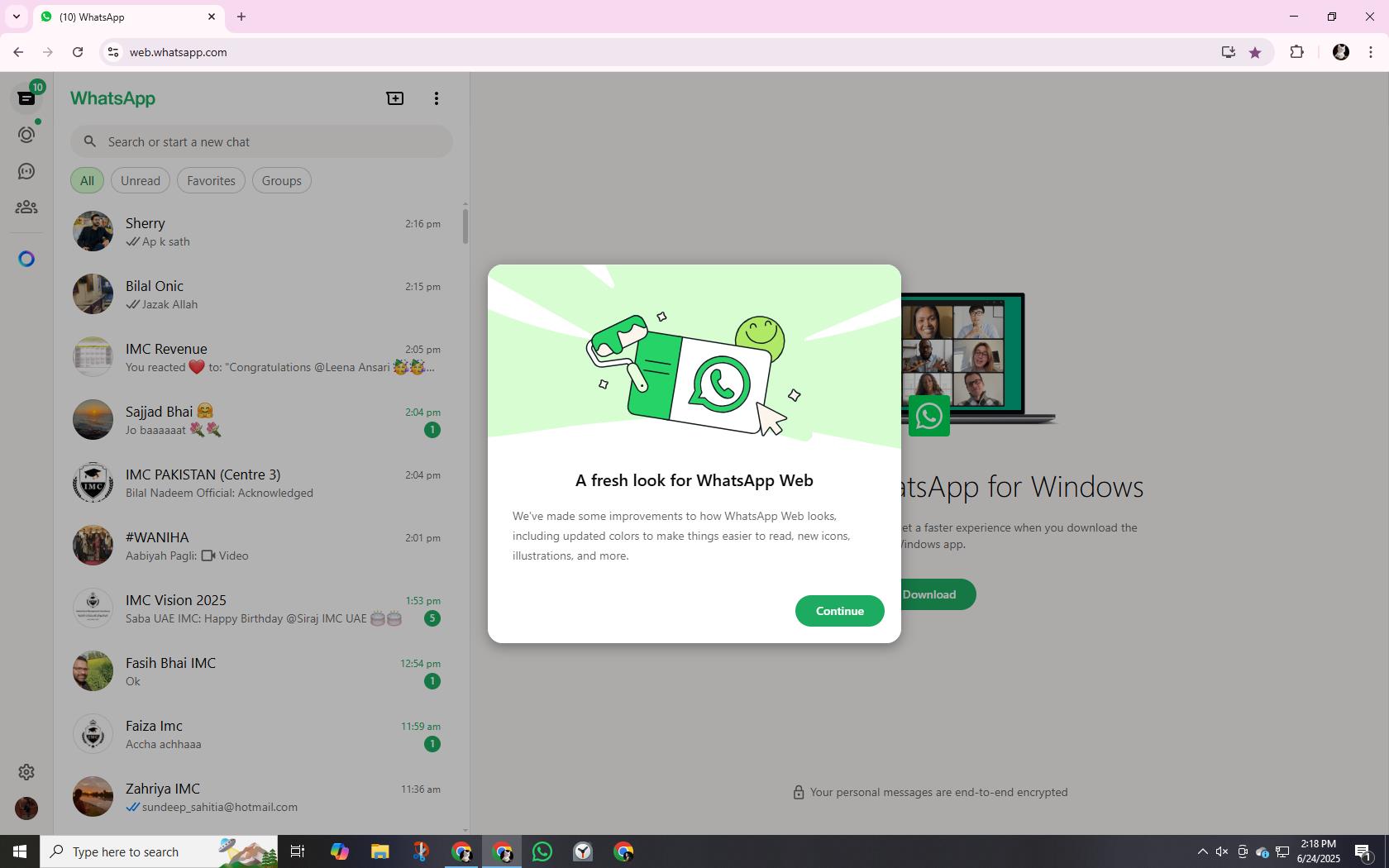Click Type here to search taskbar box
The image size is (1389, 868).
pos(160,851)
